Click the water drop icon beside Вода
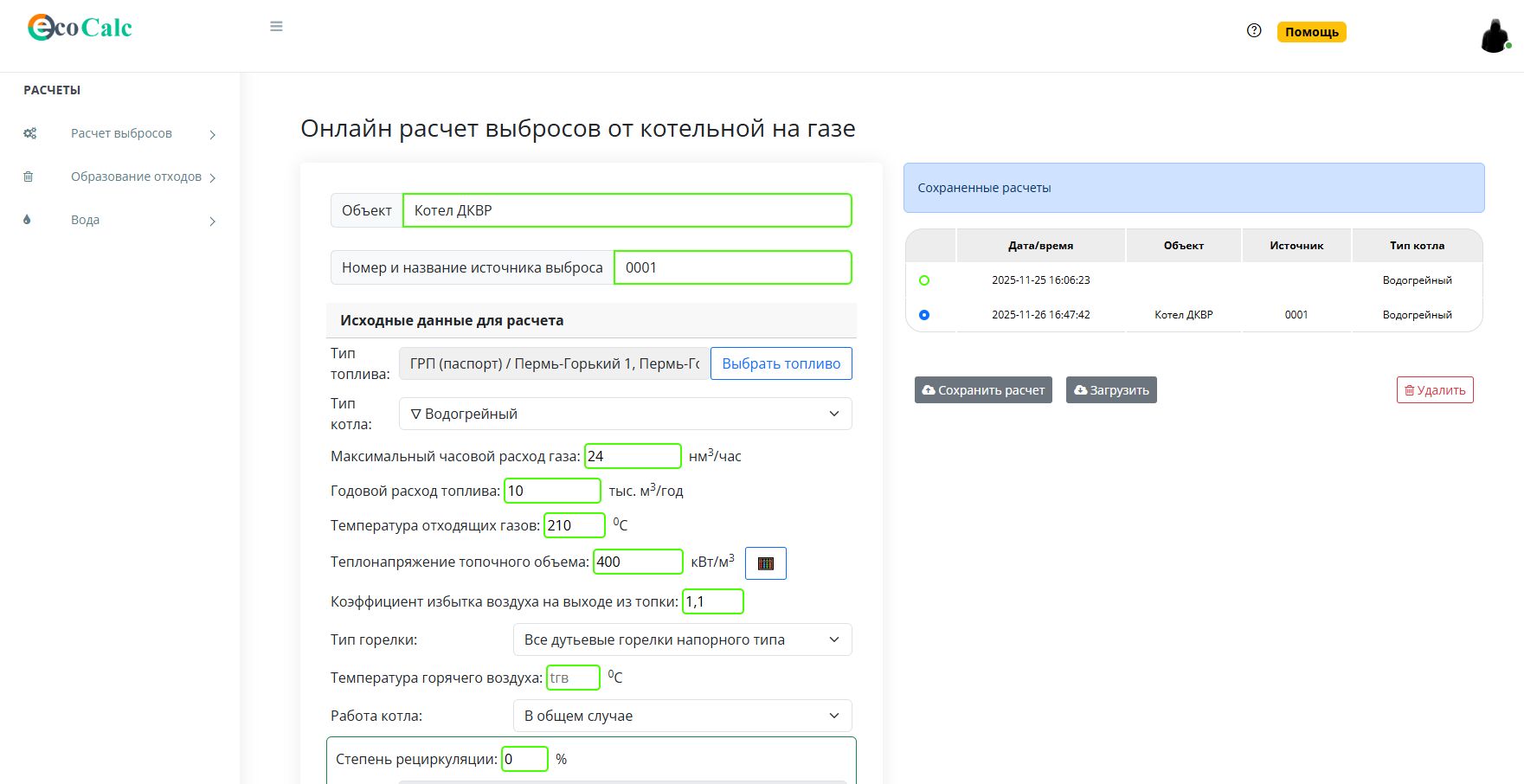This screenshot has height=784, width=1524. (28, 220)
